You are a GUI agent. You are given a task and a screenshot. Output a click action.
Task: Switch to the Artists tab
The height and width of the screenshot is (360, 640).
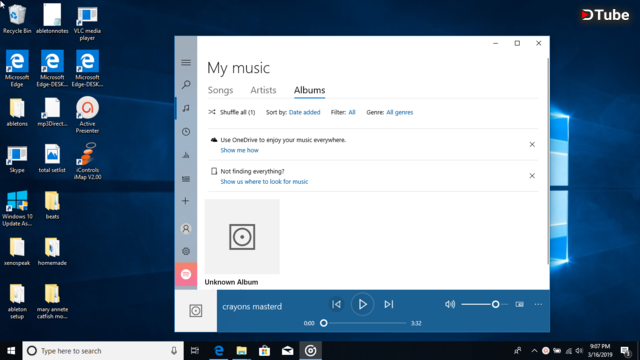point(263,90)
